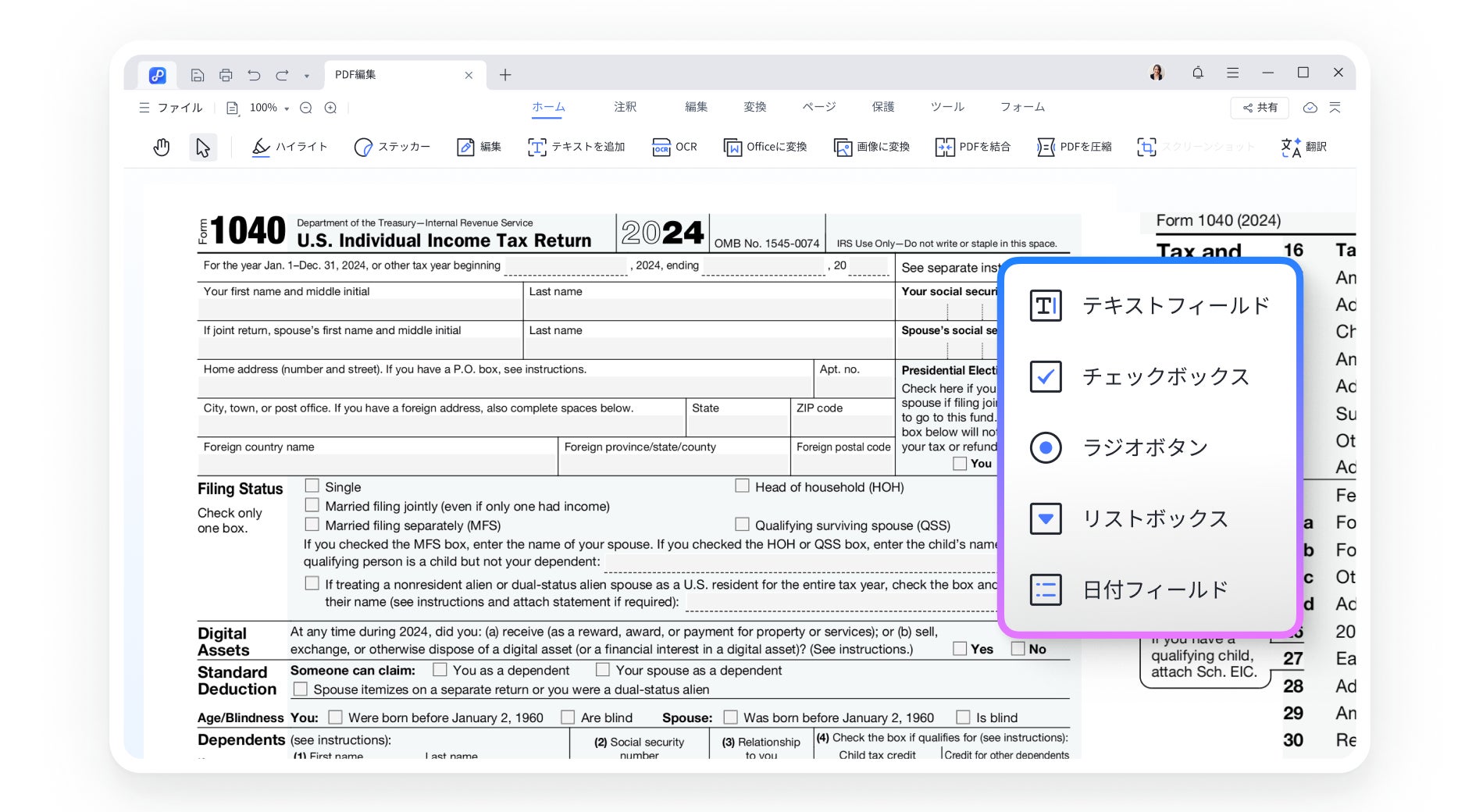1465x812 pixels.
Task: Check You as a dependent box
Action: pos(440,669)
